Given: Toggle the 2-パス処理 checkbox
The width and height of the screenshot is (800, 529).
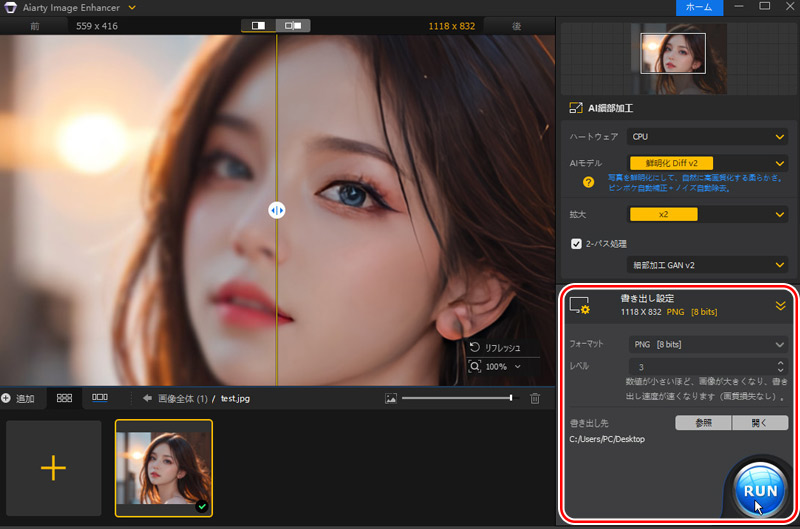Looking at the screenshot, I should tap(576, 243).
